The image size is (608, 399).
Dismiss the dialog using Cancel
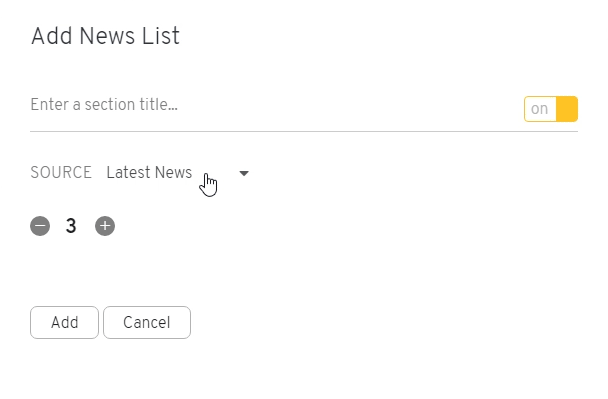[x=147, y=323]
